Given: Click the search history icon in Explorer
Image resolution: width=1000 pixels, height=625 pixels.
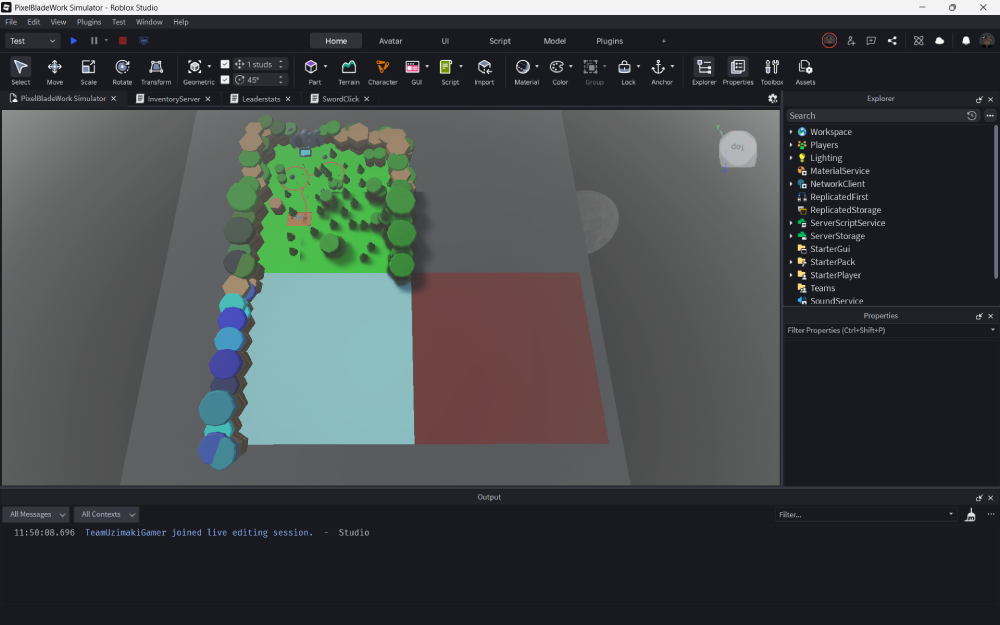Looking at the screenshot, I should tap(971, 115).
